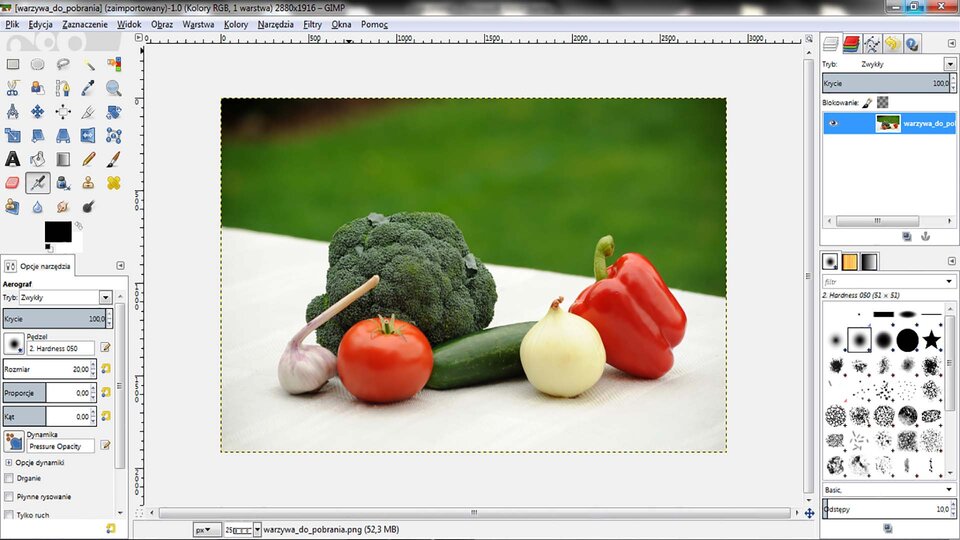Toggle lock alpha channel checkerboard icon
Viewport: 960px width, 540px height.
(882, 102)
